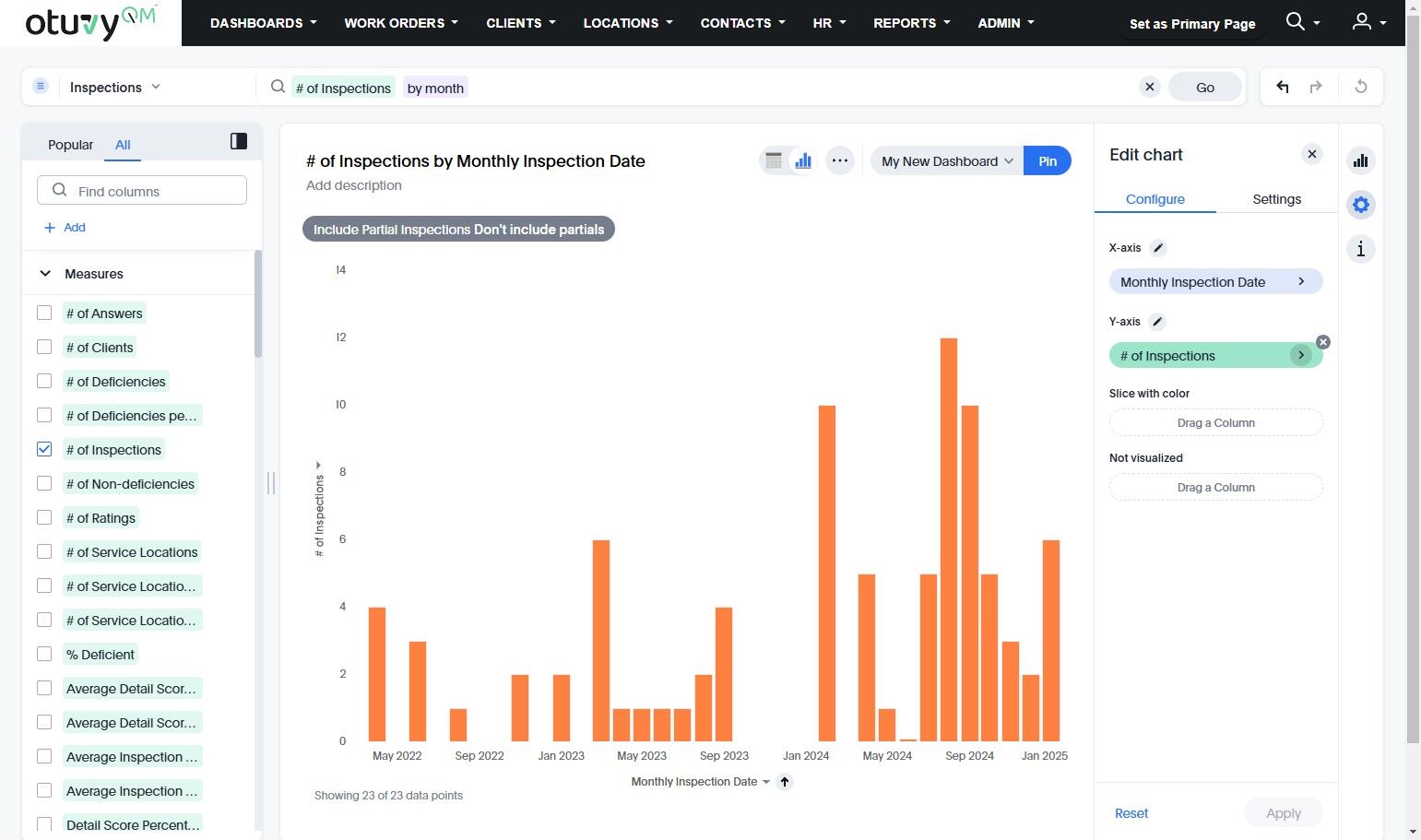Click the blue Pin button
The width and height of the screenshot is (1421, 840).
[1048, 161]
